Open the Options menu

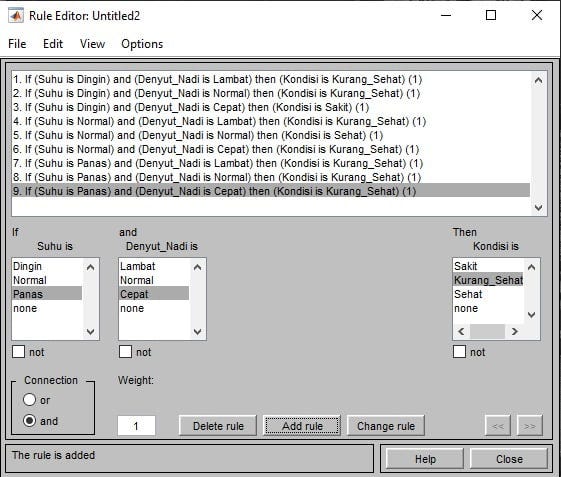142,44
